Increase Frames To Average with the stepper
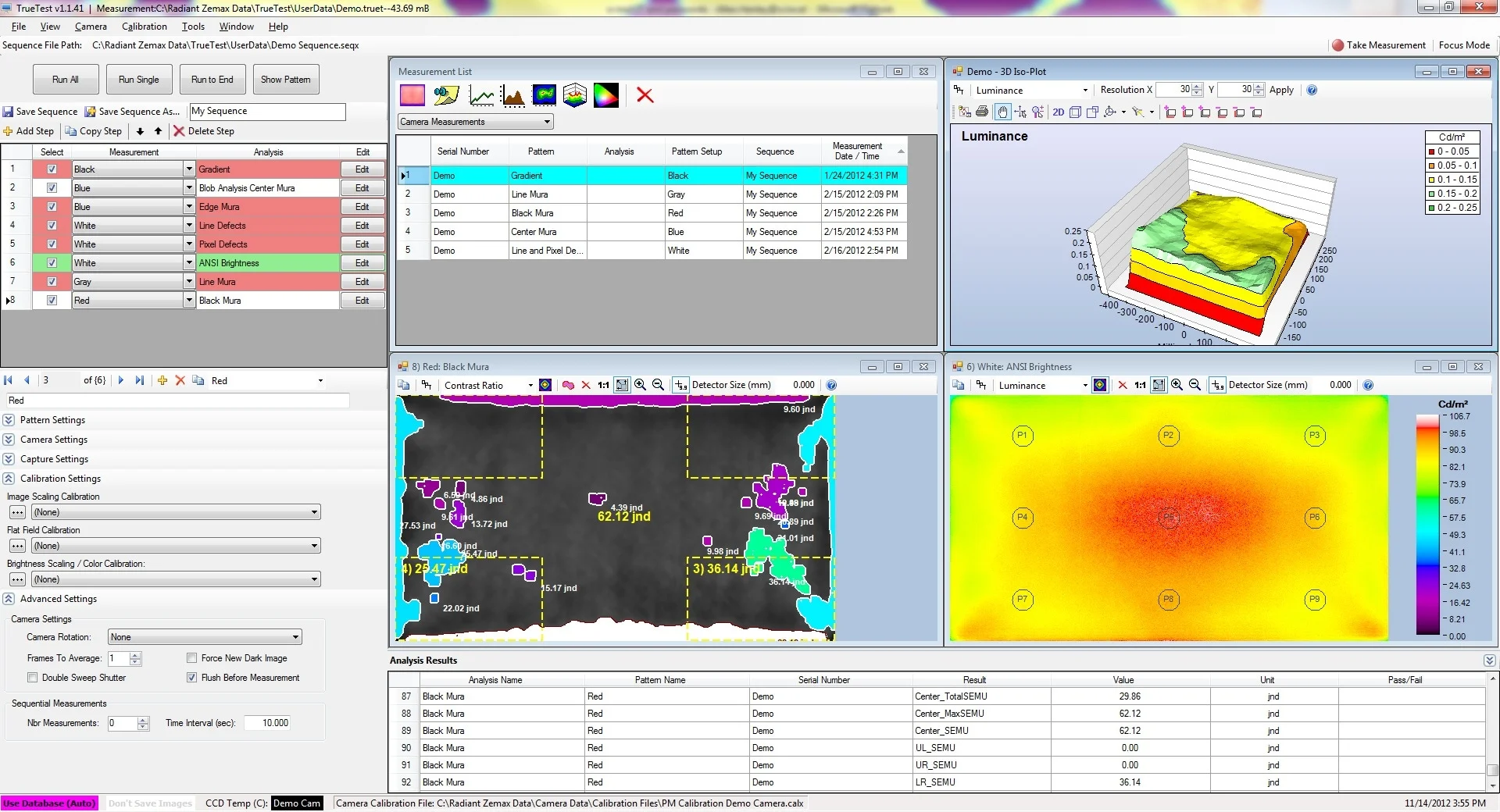This screenshot has width=1500, height=812. (x=134, y=655)
